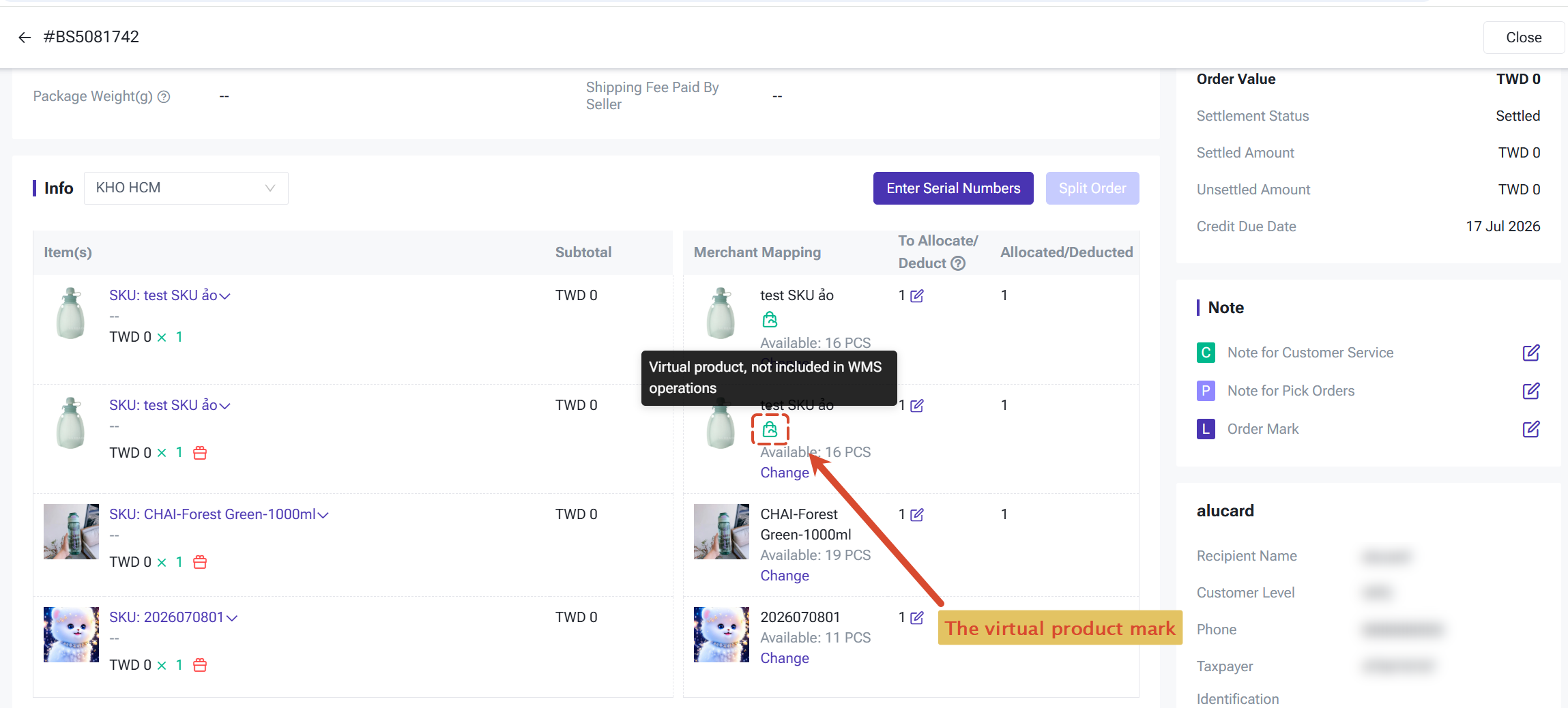Image resolution: width=1568 pixels, height=708 pixels.
Task: Open first test SKU ảo item thumbnail
Action: (71, 313)
